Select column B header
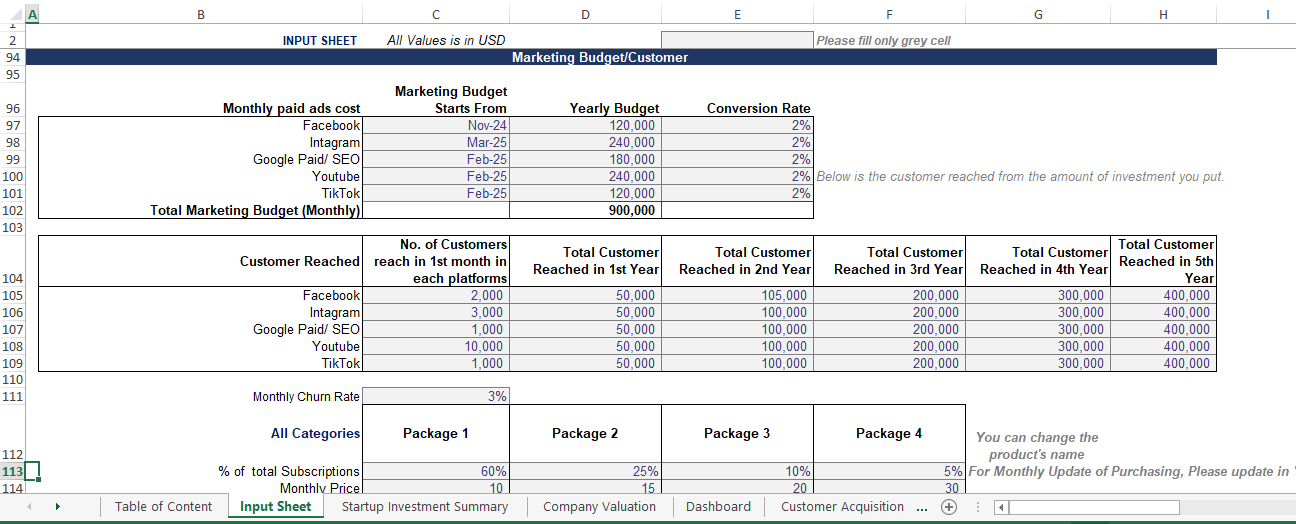The image size is (1296, 524). pos(201,15)
